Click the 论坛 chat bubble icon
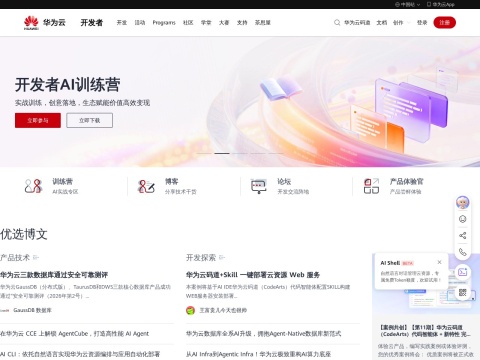This screenshot has height=360, width=480. tap(259, 186)
